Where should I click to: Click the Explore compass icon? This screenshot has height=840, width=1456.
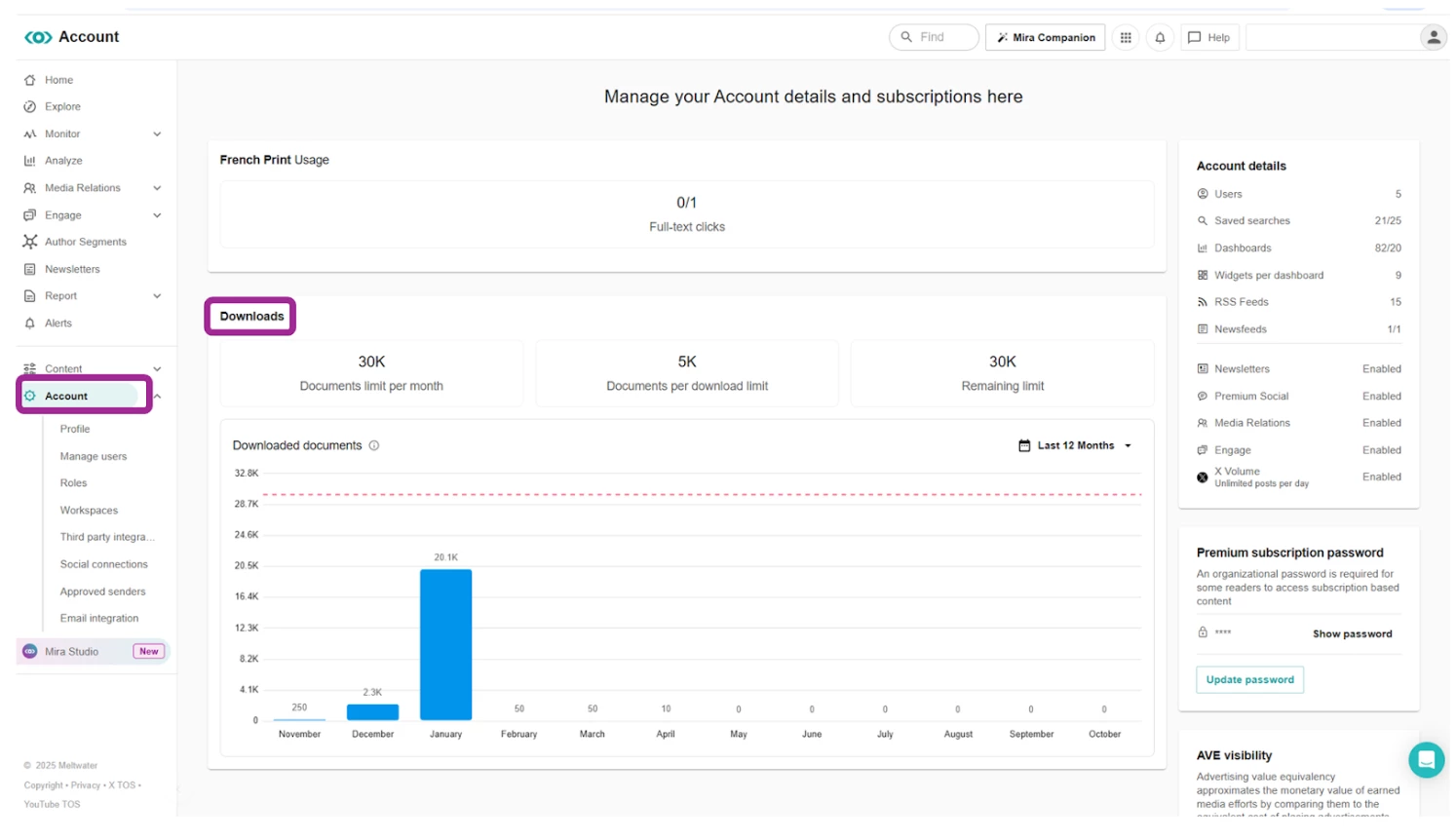pos(30,107)
